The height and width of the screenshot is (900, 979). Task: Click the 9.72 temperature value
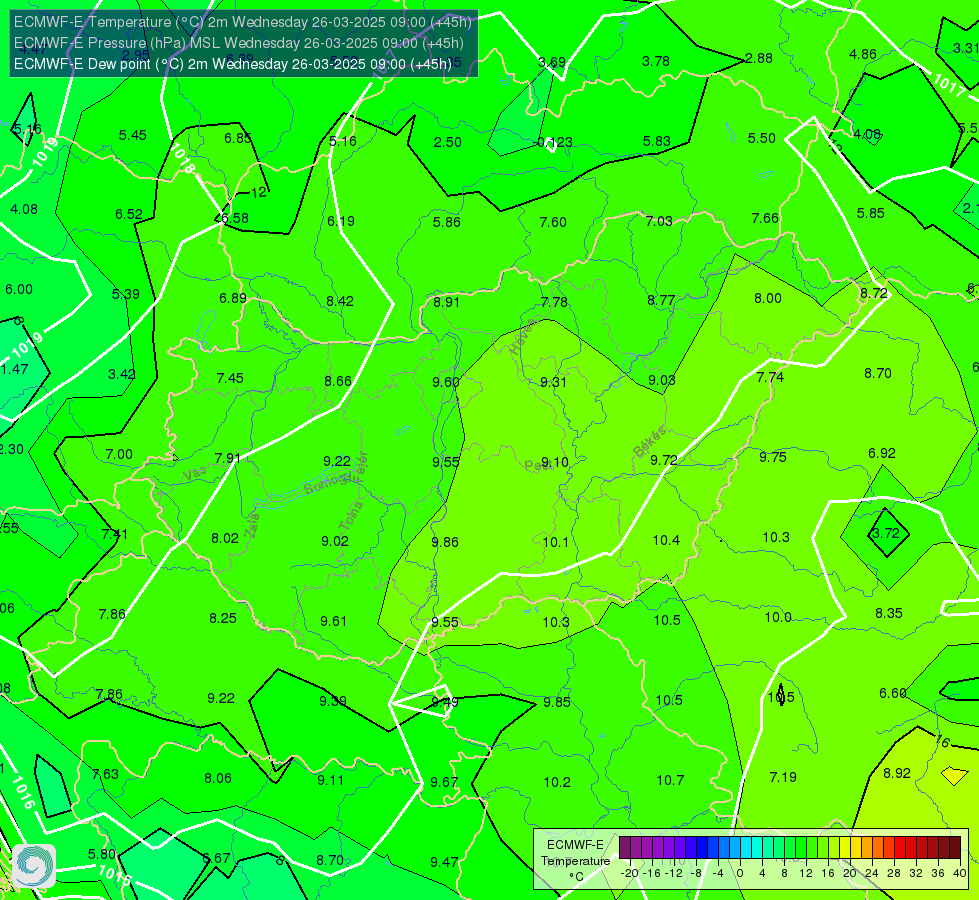click(x=664, y=460)
